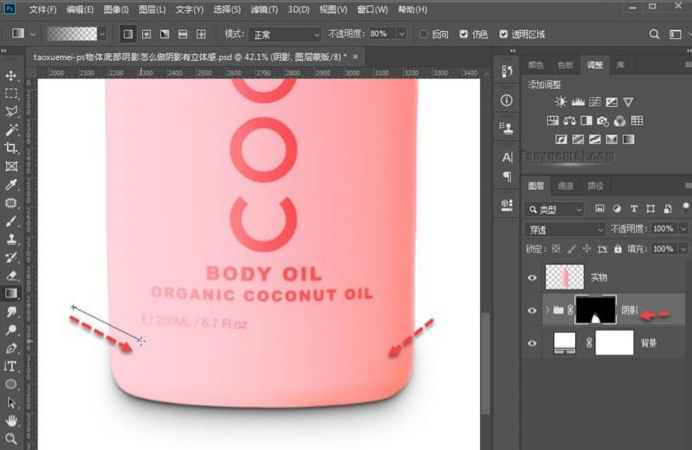
Task: Select the Ellipse shape tool
Action: (x=11, y=384)
